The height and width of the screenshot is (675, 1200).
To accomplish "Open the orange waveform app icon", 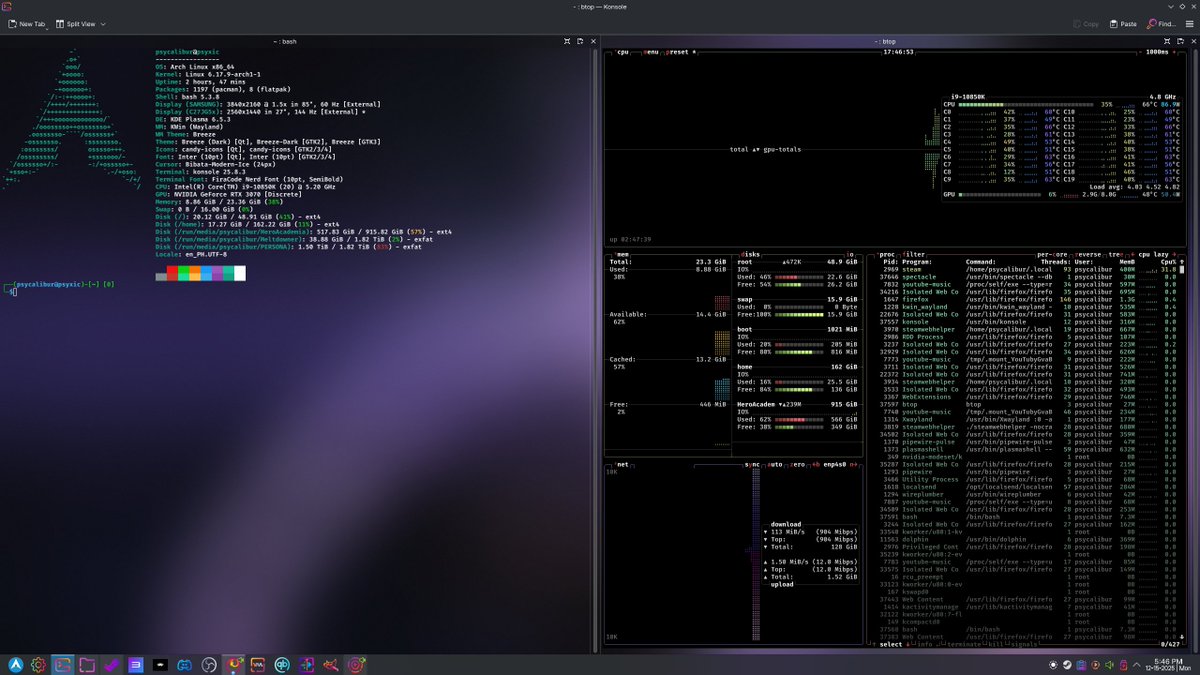I will point(258,664).
